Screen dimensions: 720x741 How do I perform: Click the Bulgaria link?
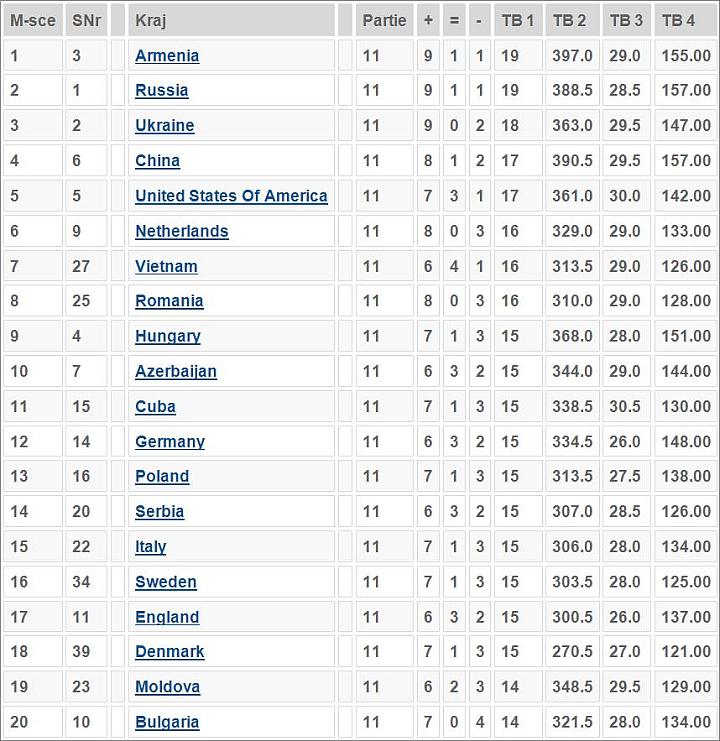(167, 722)
